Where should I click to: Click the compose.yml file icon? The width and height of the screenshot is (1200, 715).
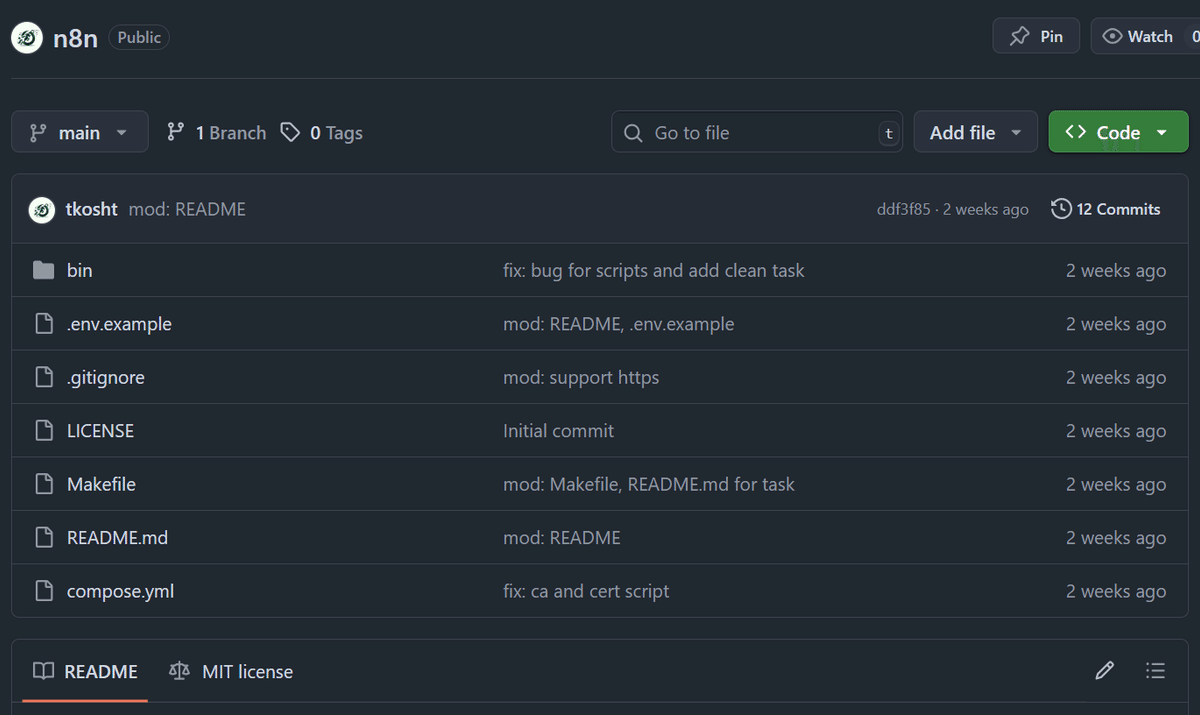coord(43,591)
